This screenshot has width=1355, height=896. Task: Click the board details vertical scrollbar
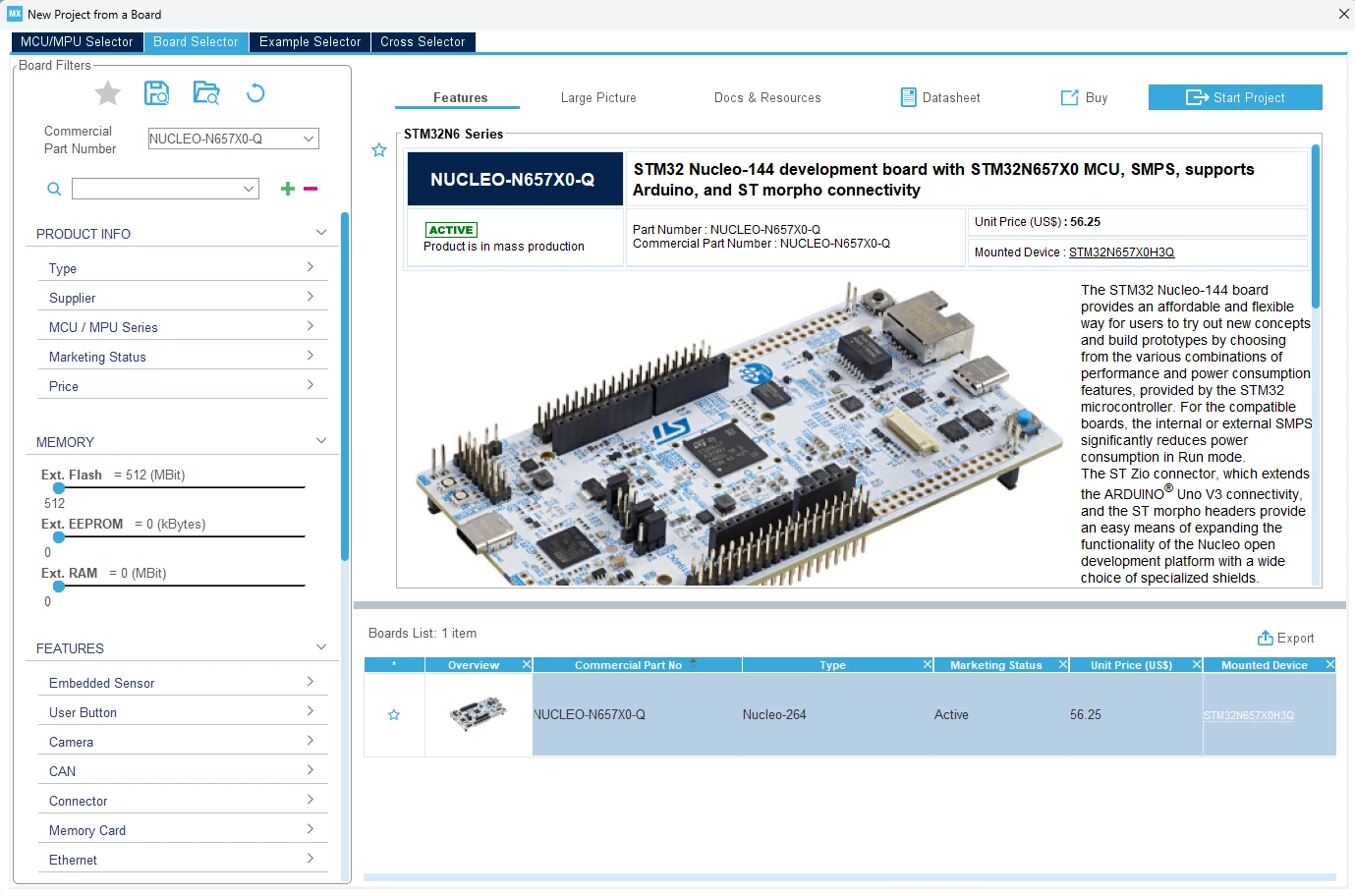(x=1316, y=227)
